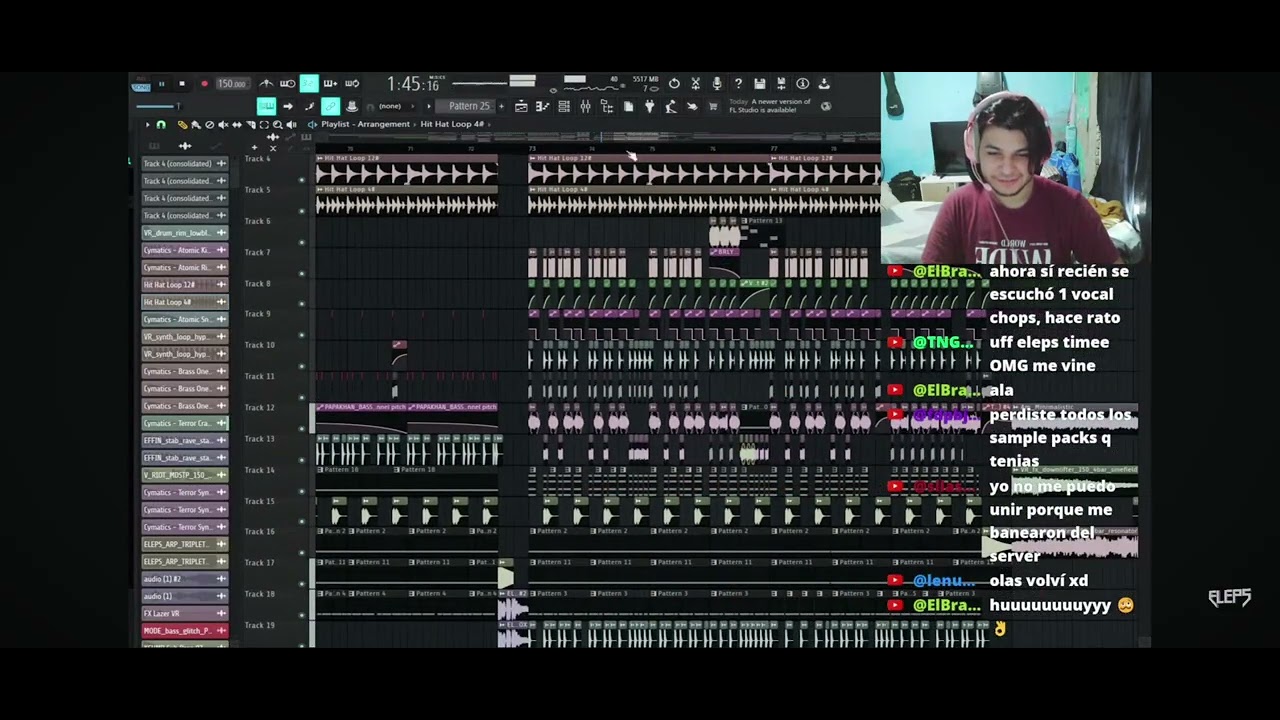Toggle note/clip grouping link icon
This screenshot has height=720, width=1280.
click(330, 106)
